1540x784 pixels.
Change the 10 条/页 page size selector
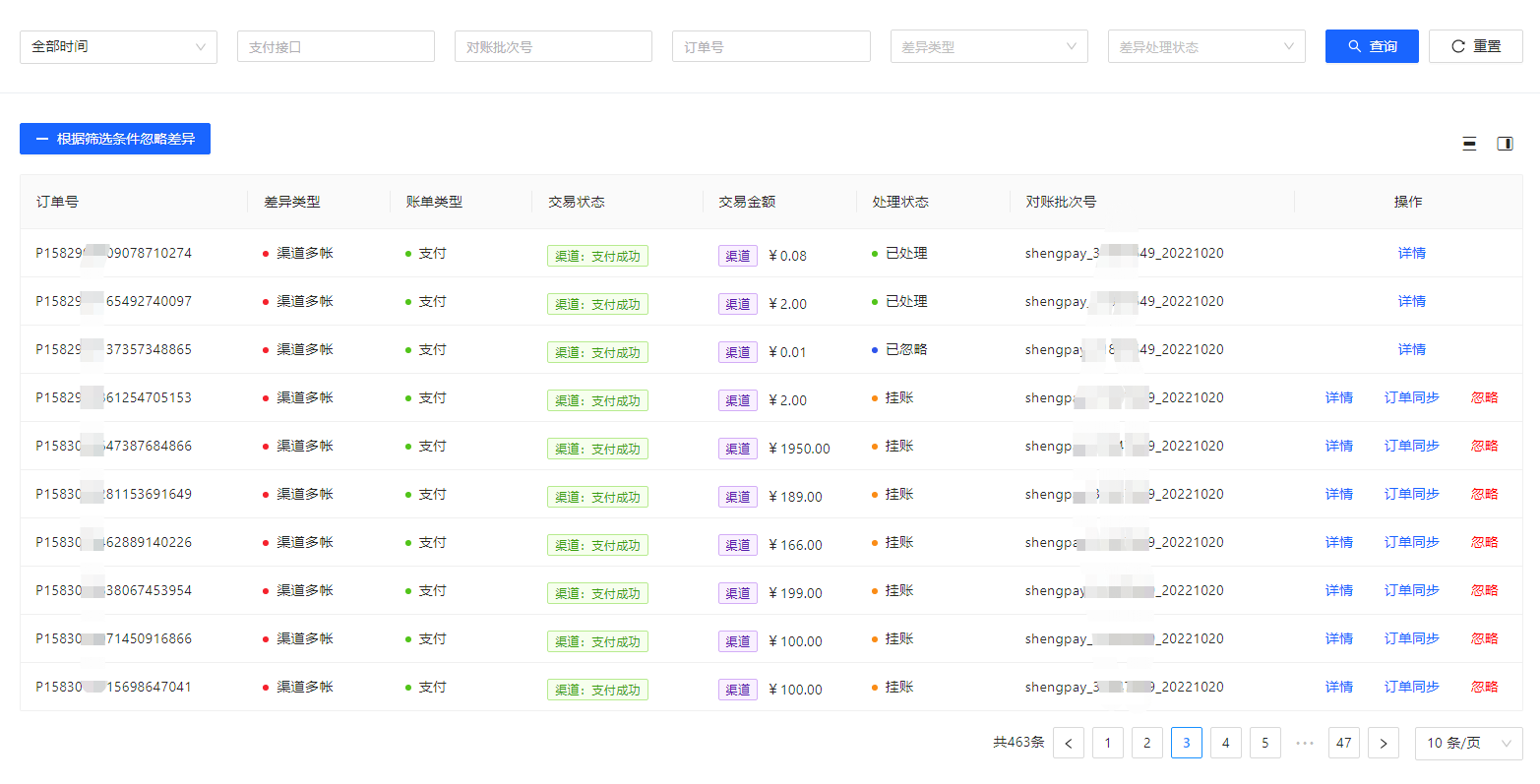click(x=1468, y=743)
